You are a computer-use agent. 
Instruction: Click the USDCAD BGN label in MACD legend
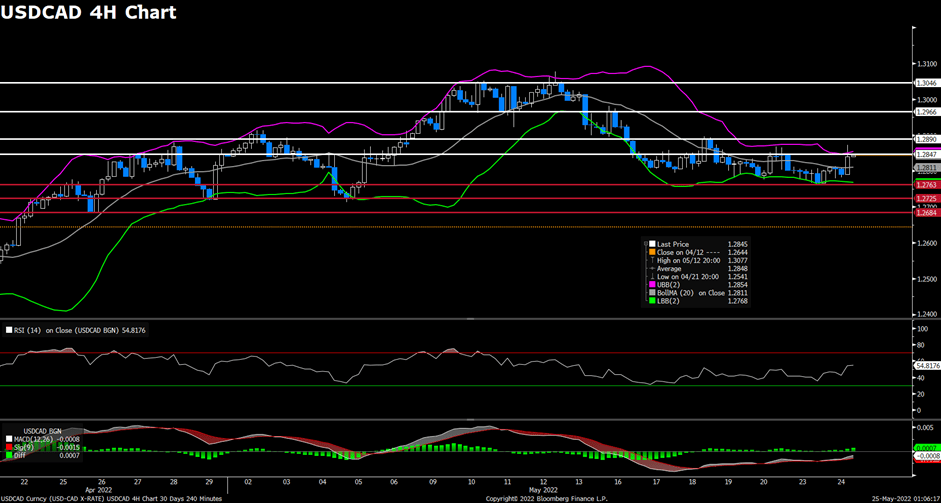pos(42,431)
